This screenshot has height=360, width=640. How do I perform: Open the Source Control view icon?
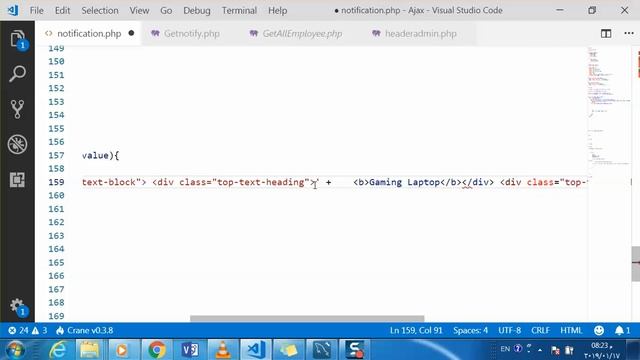point(17,109)
